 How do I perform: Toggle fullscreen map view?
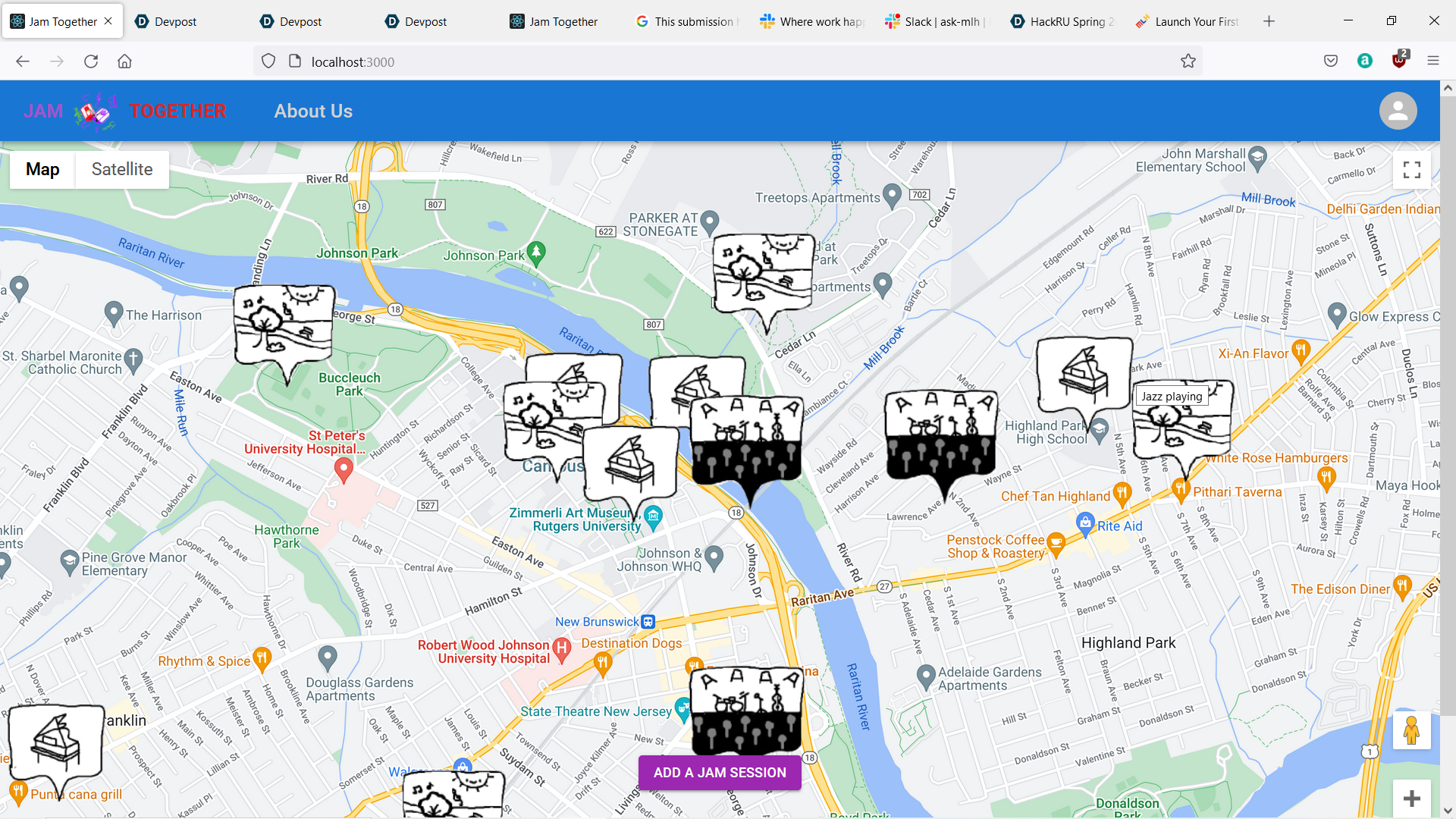click(1411, 170)
